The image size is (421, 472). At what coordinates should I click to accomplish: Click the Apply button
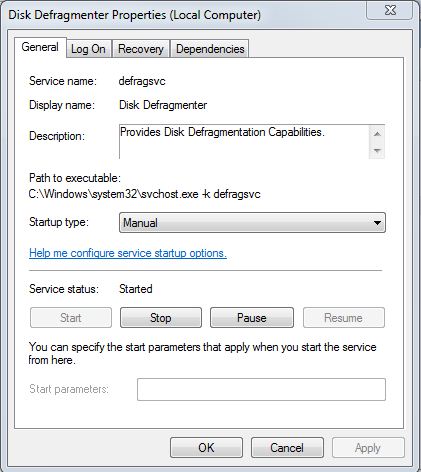point(368,448)
